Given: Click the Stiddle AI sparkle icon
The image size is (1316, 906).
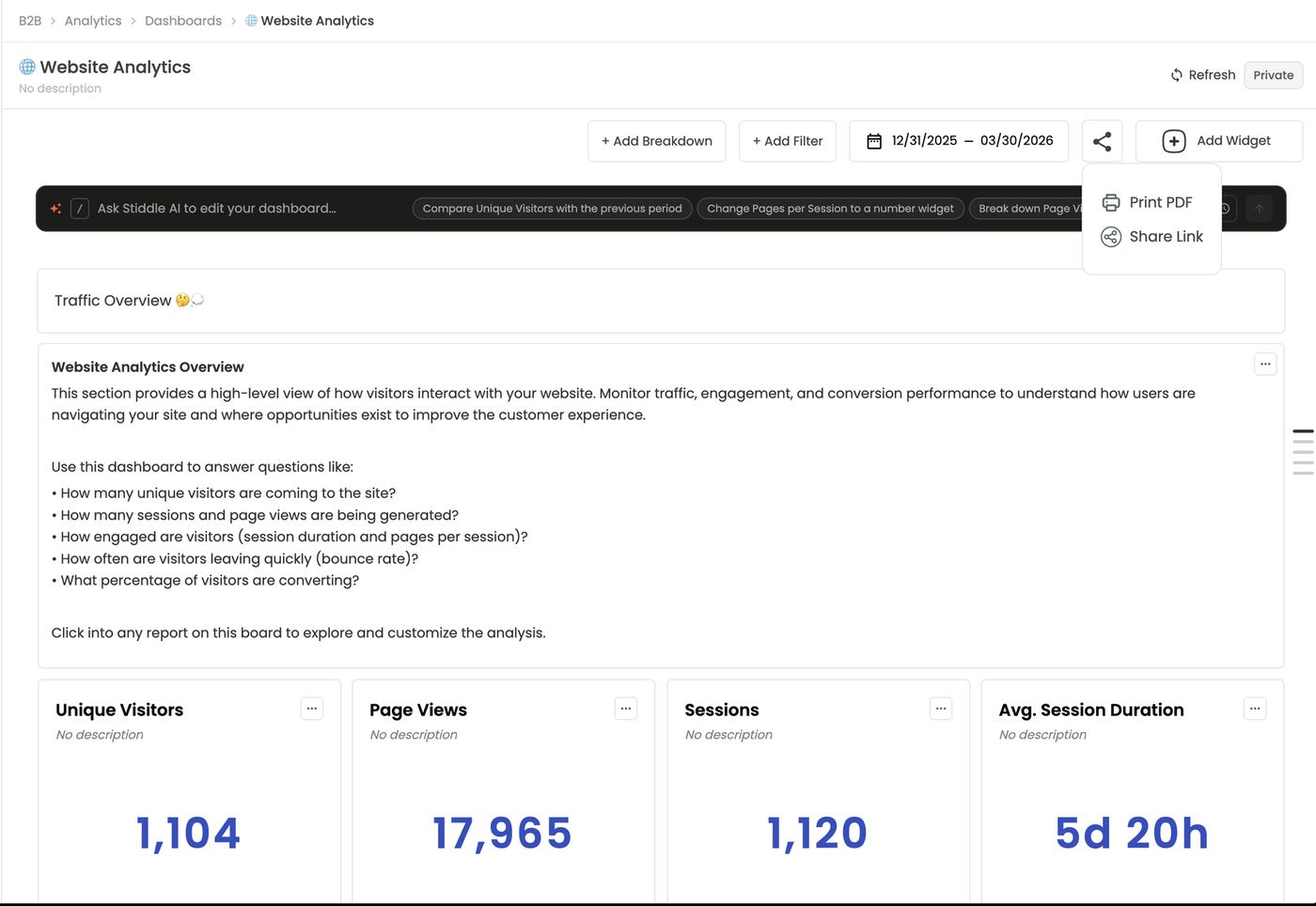Looking at the screenshot, I should 55,209.
